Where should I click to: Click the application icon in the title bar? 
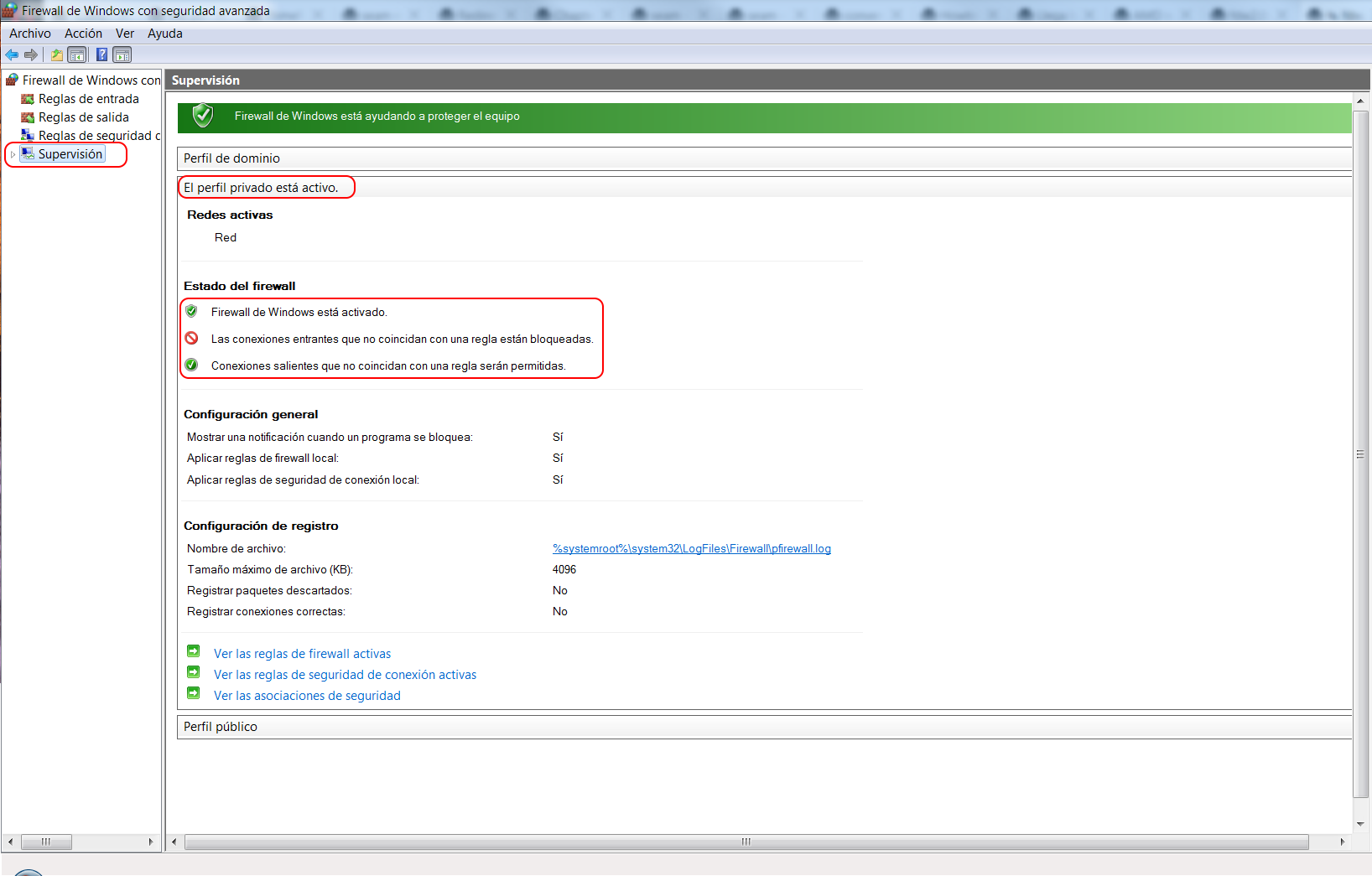pos(9,10)
